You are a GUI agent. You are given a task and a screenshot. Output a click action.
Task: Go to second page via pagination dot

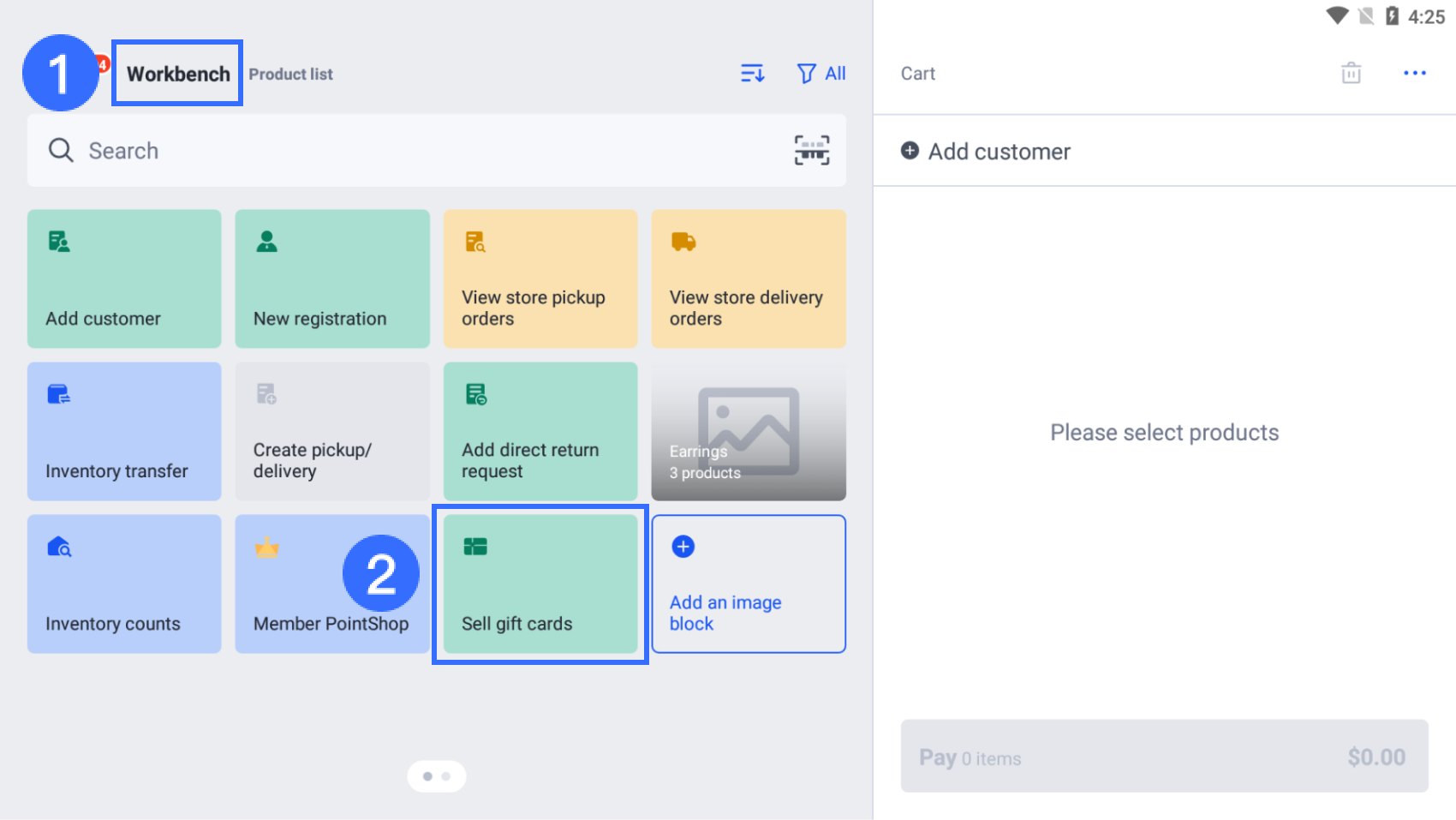tap(446, 776)
